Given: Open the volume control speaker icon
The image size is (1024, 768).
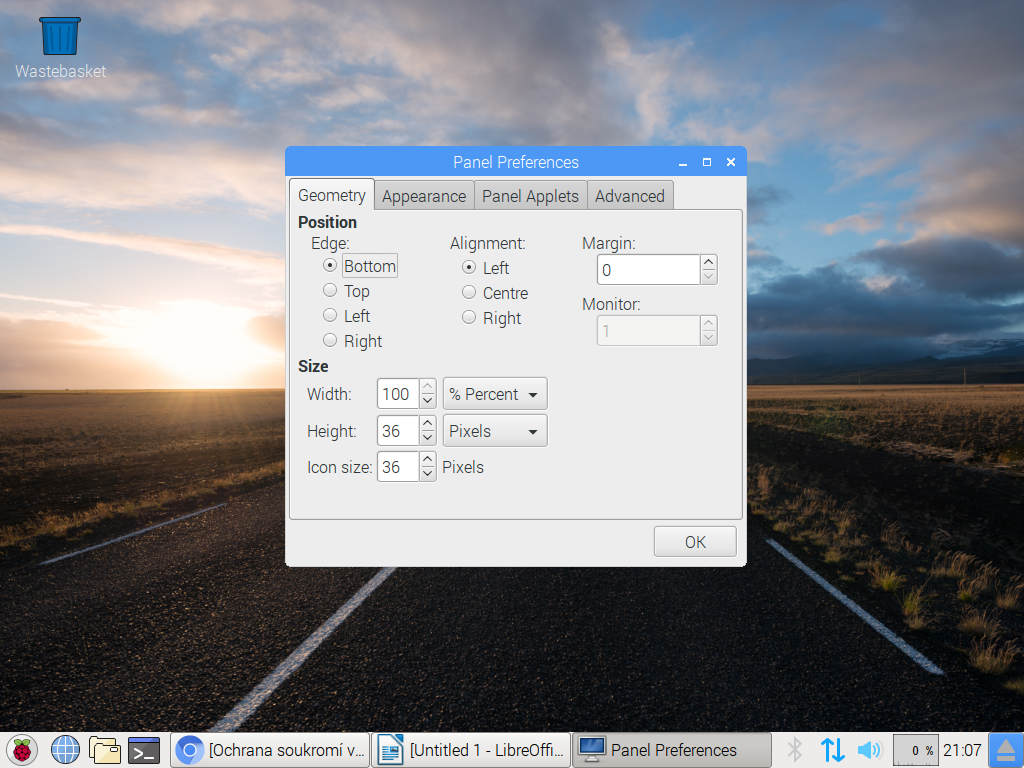Looking at the screenshot, I should [869, 750].
